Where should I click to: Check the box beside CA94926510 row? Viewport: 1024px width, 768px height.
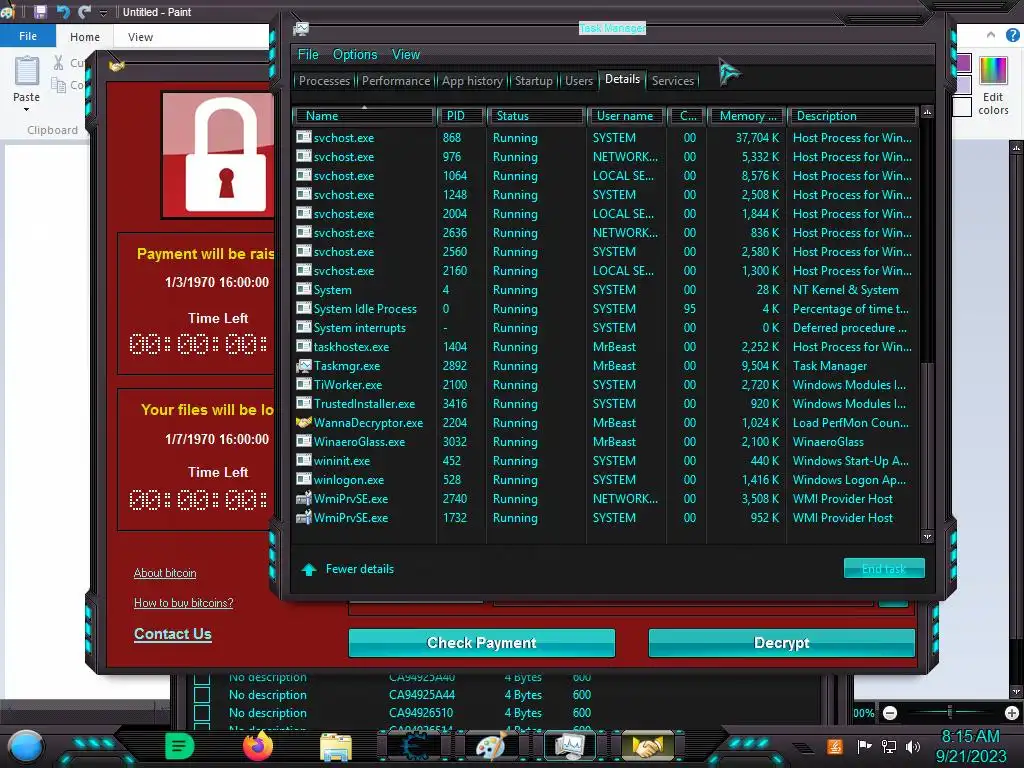202,713
